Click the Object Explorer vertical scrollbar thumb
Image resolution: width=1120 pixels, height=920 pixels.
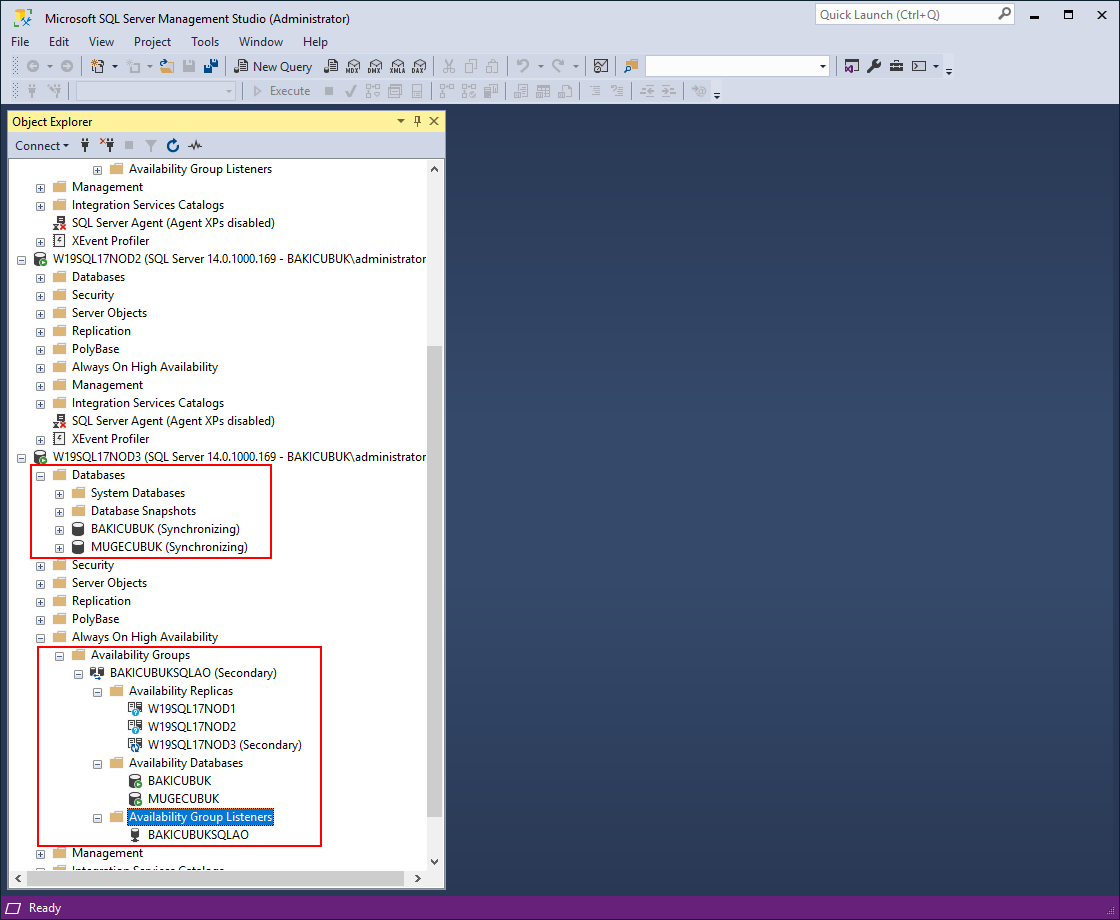(434, 581)
